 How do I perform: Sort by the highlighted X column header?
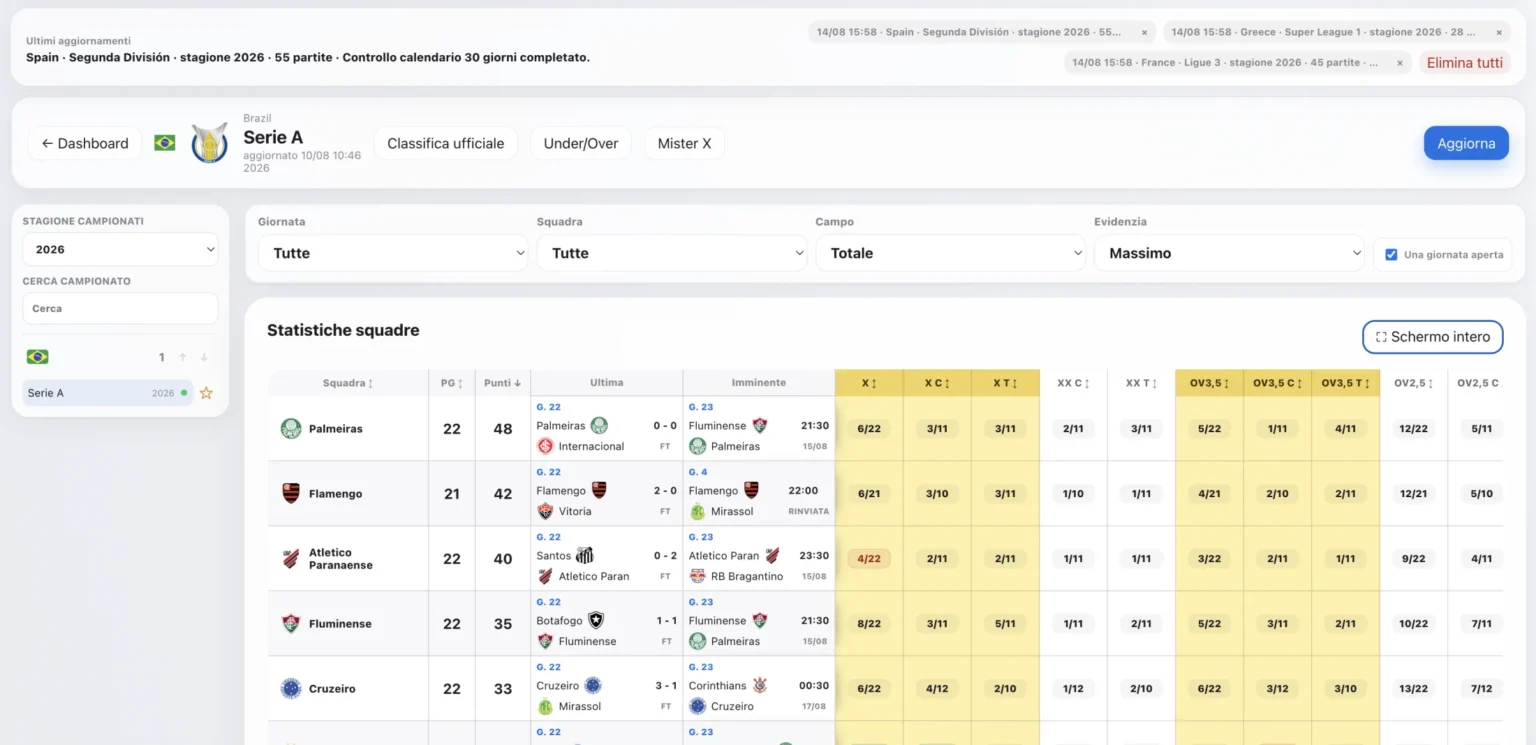click(x=869, y=383)
